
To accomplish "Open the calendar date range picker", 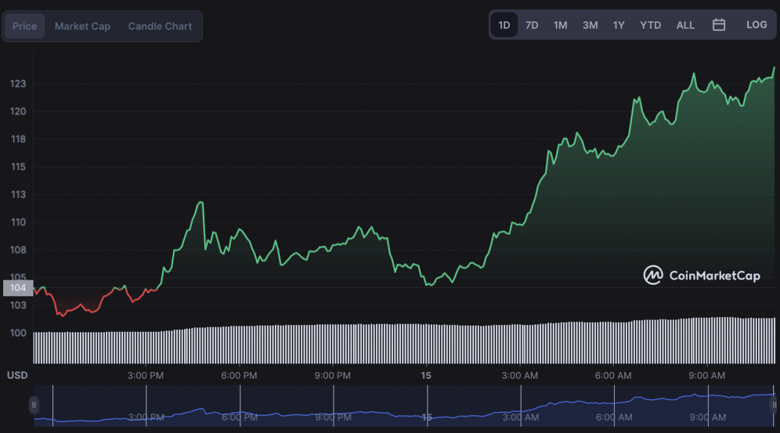I will [718, 25].
